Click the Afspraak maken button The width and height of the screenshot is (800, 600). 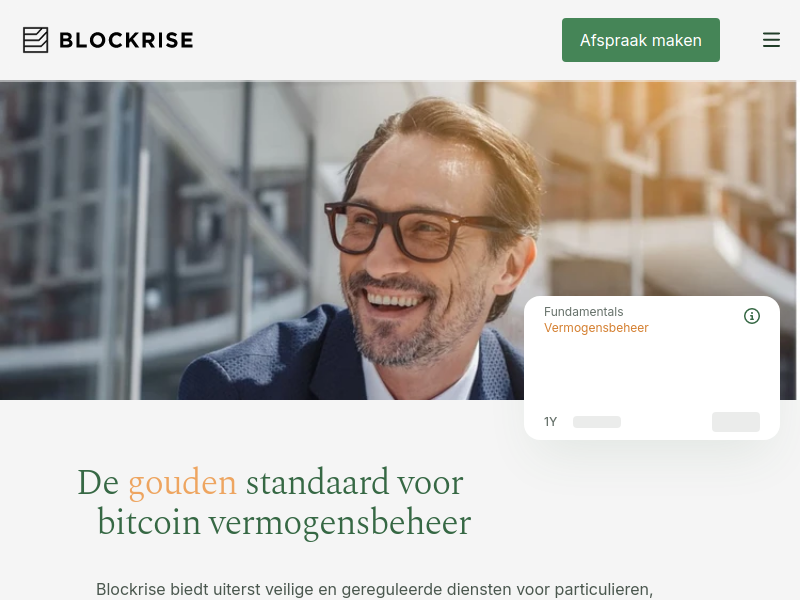tap(641, 40)
